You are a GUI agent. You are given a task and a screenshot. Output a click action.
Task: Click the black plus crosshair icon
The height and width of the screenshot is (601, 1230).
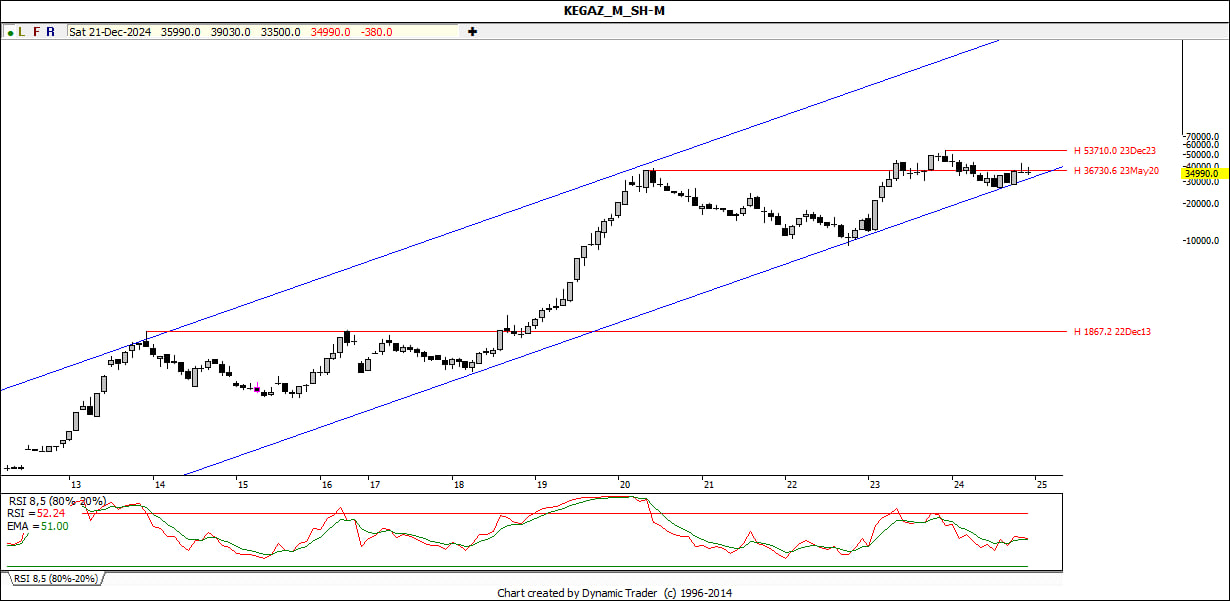point(472,32)
